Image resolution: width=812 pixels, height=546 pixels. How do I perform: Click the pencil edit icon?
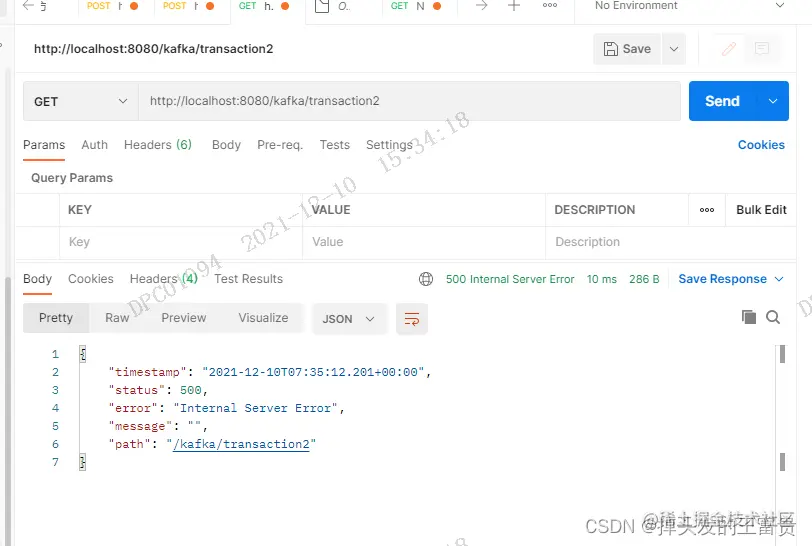pos(729,49)
